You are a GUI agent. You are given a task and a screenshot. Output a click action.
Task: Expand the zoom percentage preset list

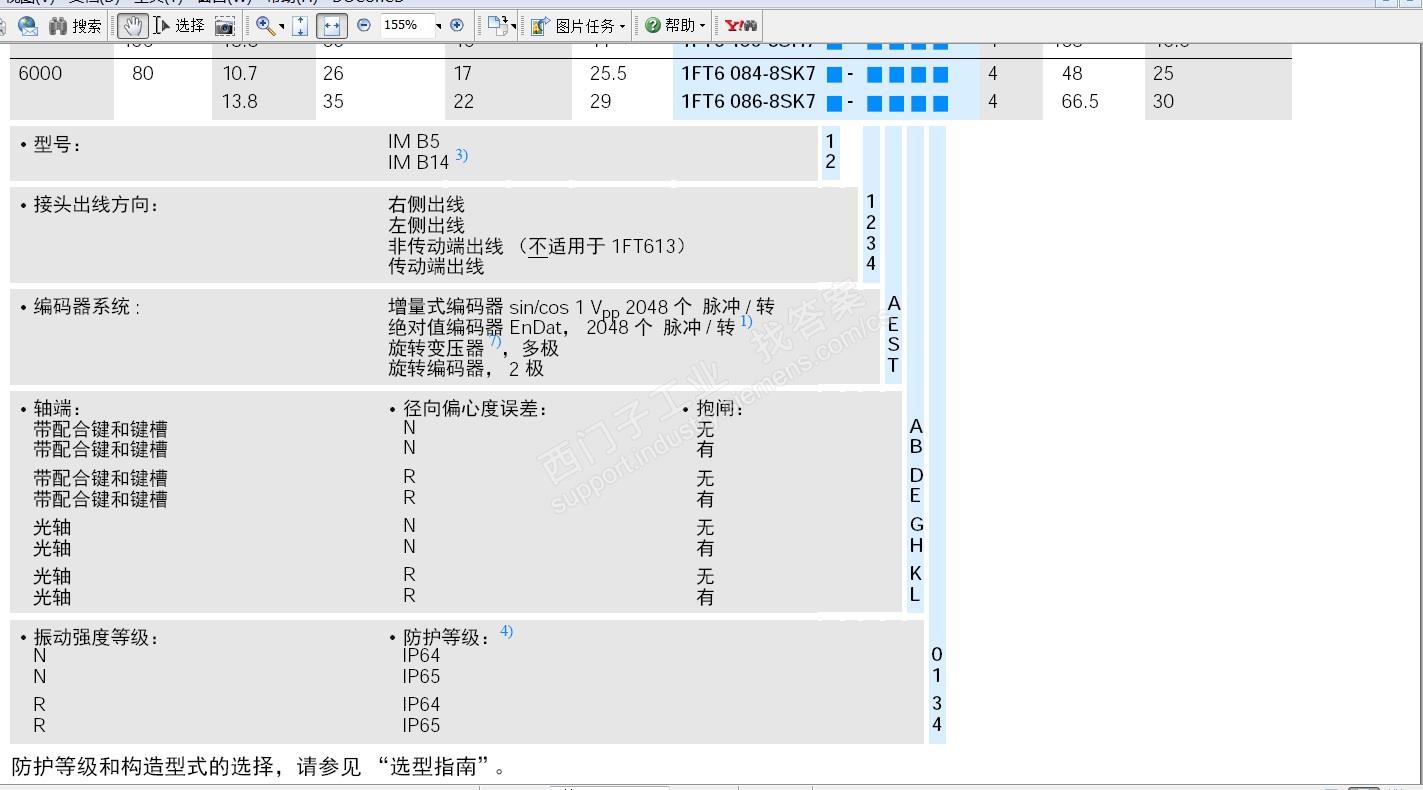438,26
